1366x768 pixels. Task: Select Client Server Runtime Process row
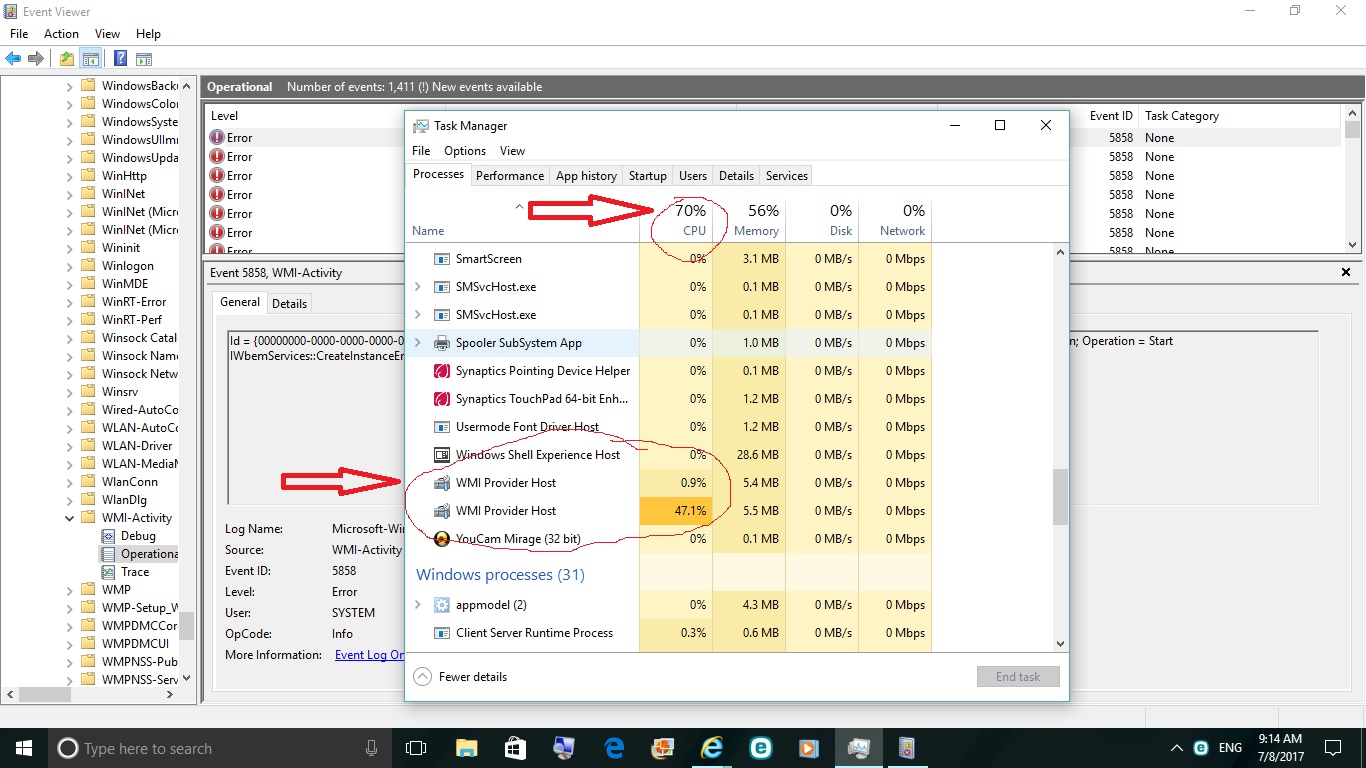670,633
